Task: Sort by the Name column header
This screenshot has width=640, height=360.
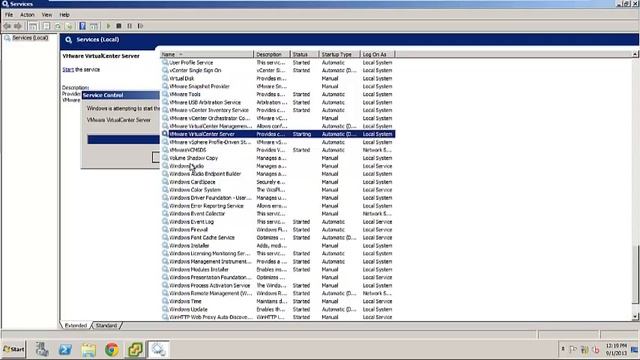Action: coord(207,54)
